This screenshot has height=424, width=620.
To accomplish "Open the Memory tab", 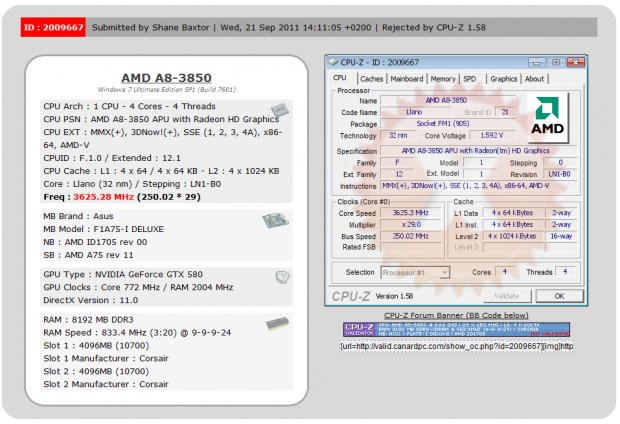I will pos(443,79).
